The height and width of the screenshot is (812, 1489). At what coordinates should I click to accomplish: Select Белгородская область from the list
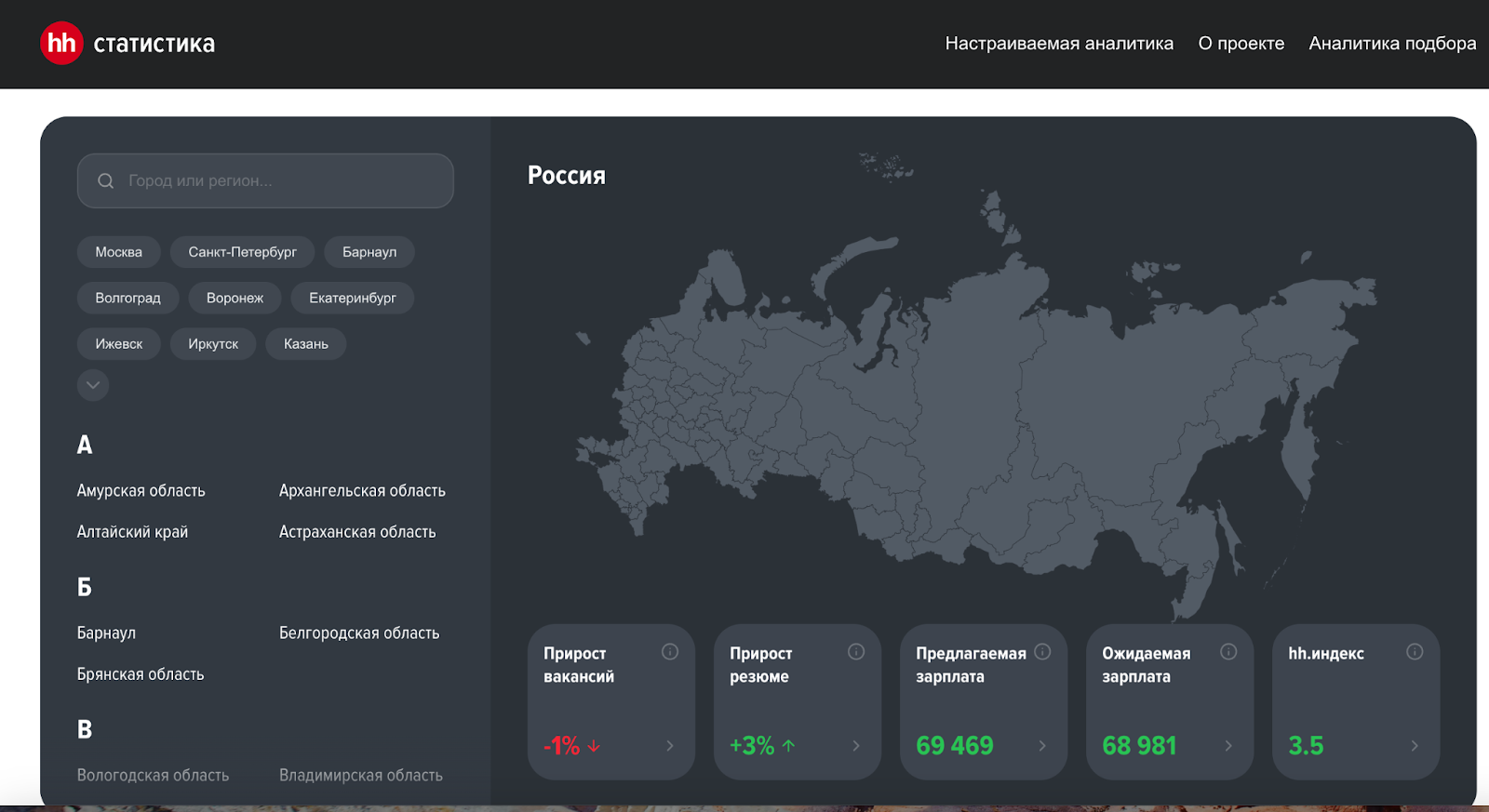(359, 633)
